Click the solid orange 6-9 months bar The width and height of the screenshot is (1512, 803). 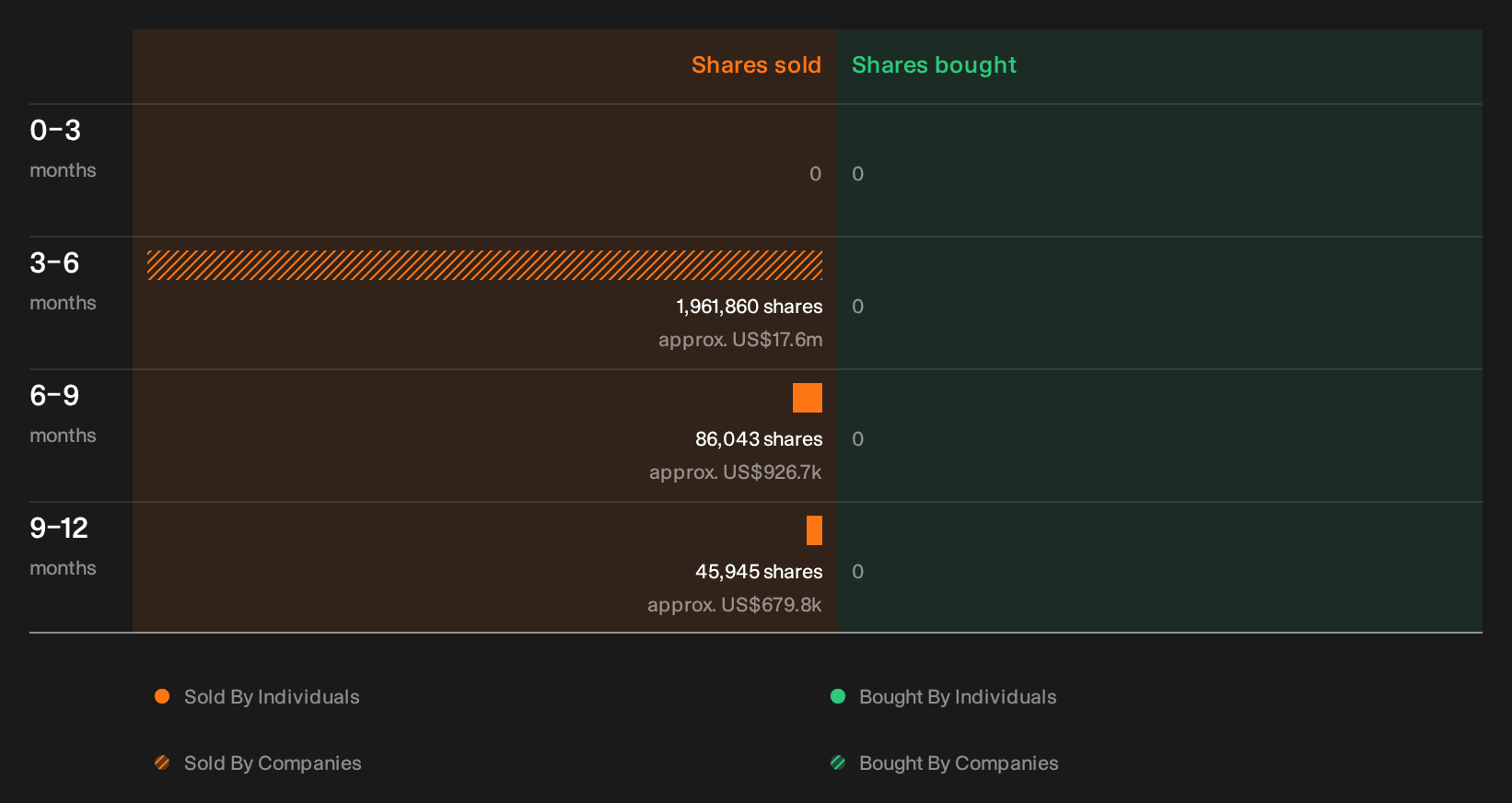(x=808, y=398)
